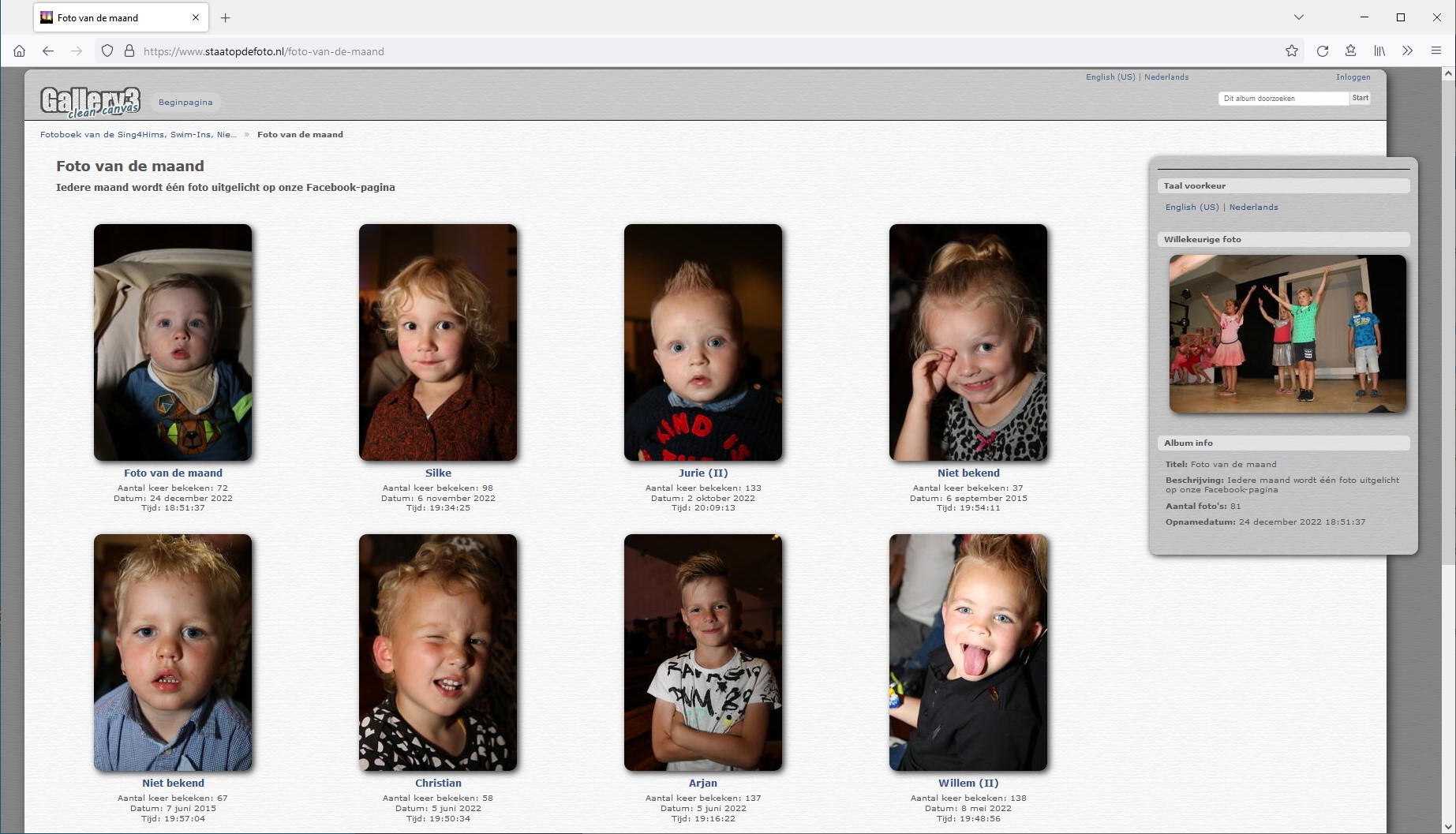Open the list all tabs dropdown
Screen dimensions: 1456x834
pyautogui.click(x=1299, y=17)
